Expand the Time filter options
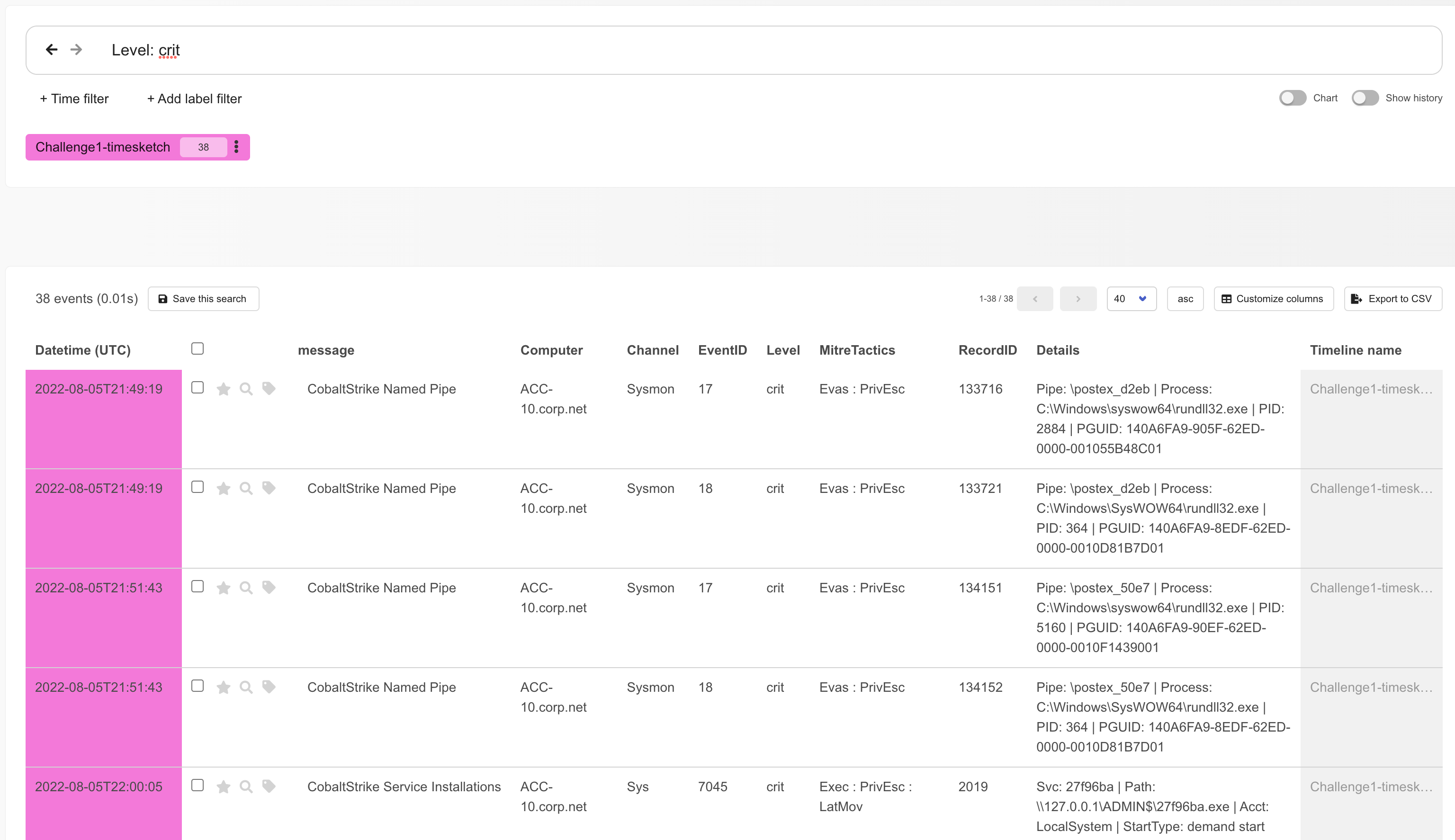1455x840 pixels. (74, 98)
